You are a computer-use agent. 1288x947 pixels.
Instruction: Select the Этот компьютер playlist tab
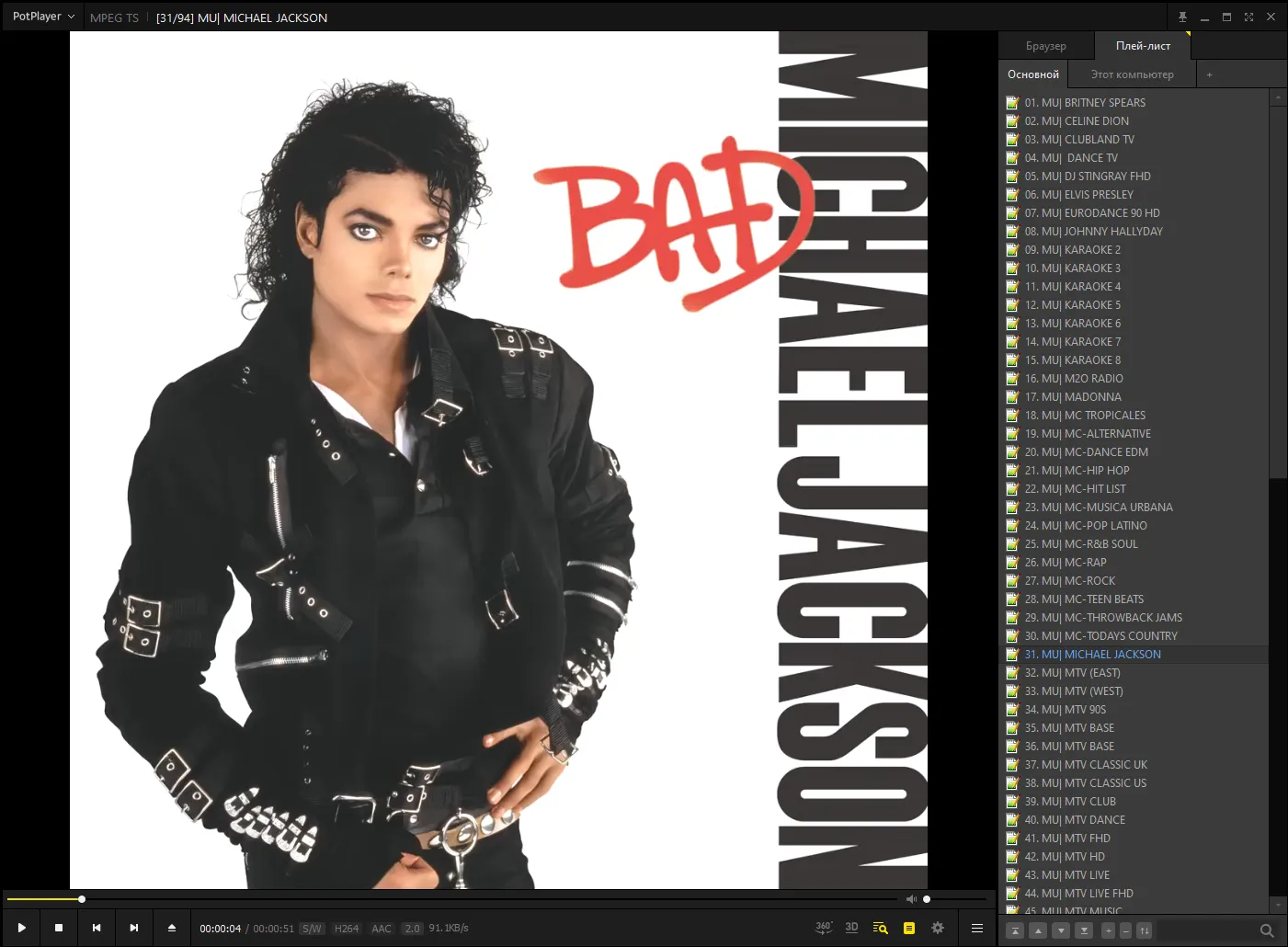coord(1133,74)
